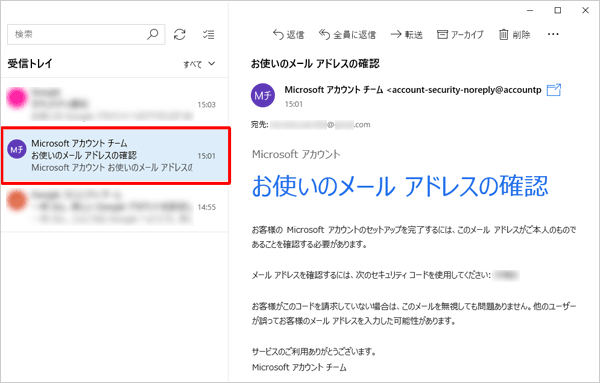This screenshot has height=383, width=600.
Task: Click the purple Mチ avatar in message list
Action: [x=17, y=149]
